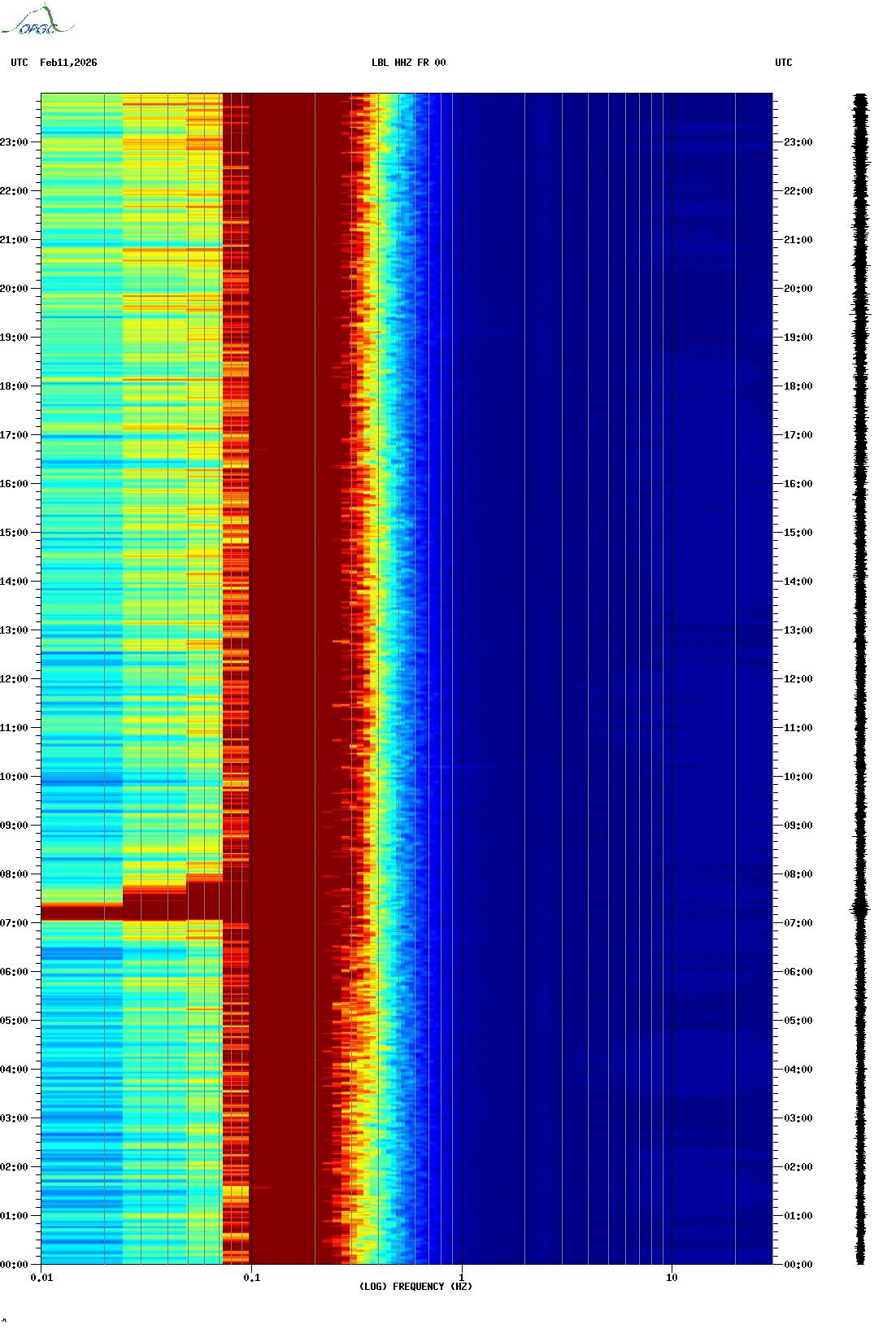Select the 12:00 marker on the right axis
This screenshot has width=896, height=1329.
(x=798, y=679)
